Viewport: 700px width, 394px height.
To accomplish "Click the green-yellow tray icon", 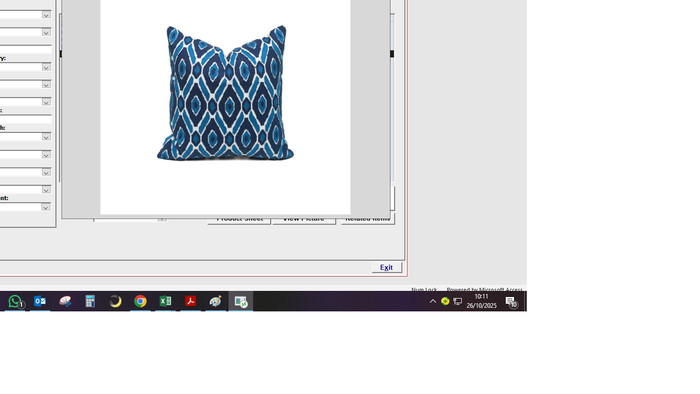I will (445, 302).
